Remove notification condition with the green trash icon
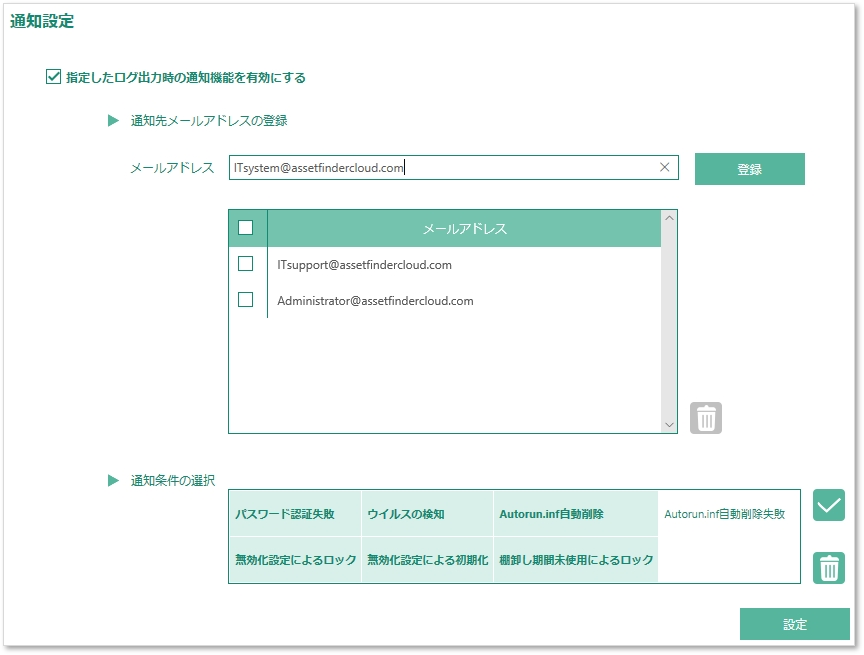This screenshot has width=864, height=655. pyautogui.click(x=829, y=568)
